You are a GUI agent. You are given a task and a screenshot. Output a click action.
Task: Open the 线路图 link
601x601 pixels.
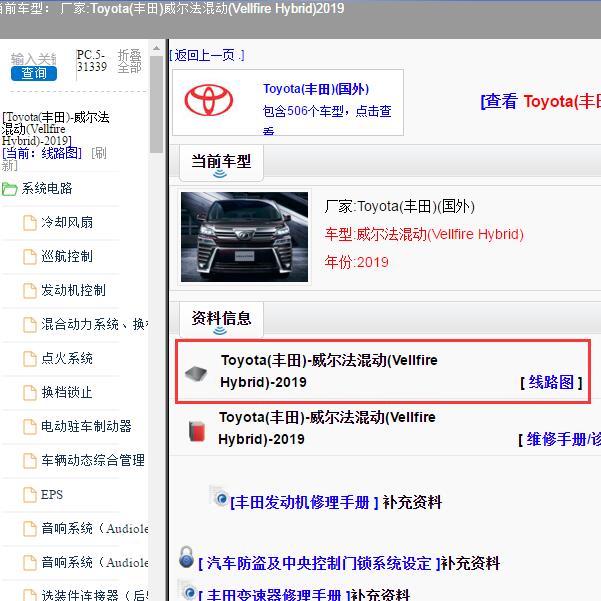551,382
